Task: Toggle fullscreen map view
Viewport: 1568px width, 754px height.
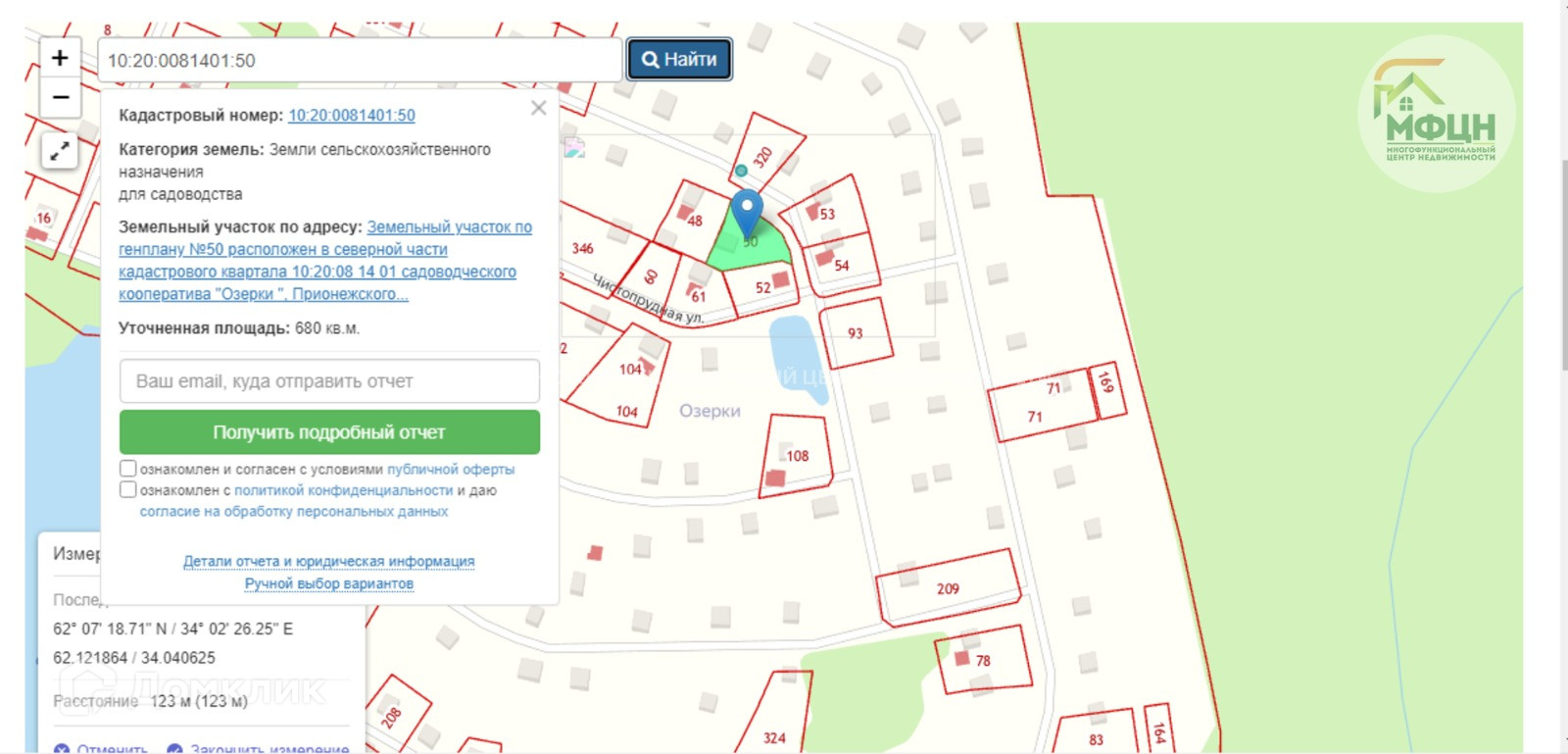Action: [x=60, y=151]
